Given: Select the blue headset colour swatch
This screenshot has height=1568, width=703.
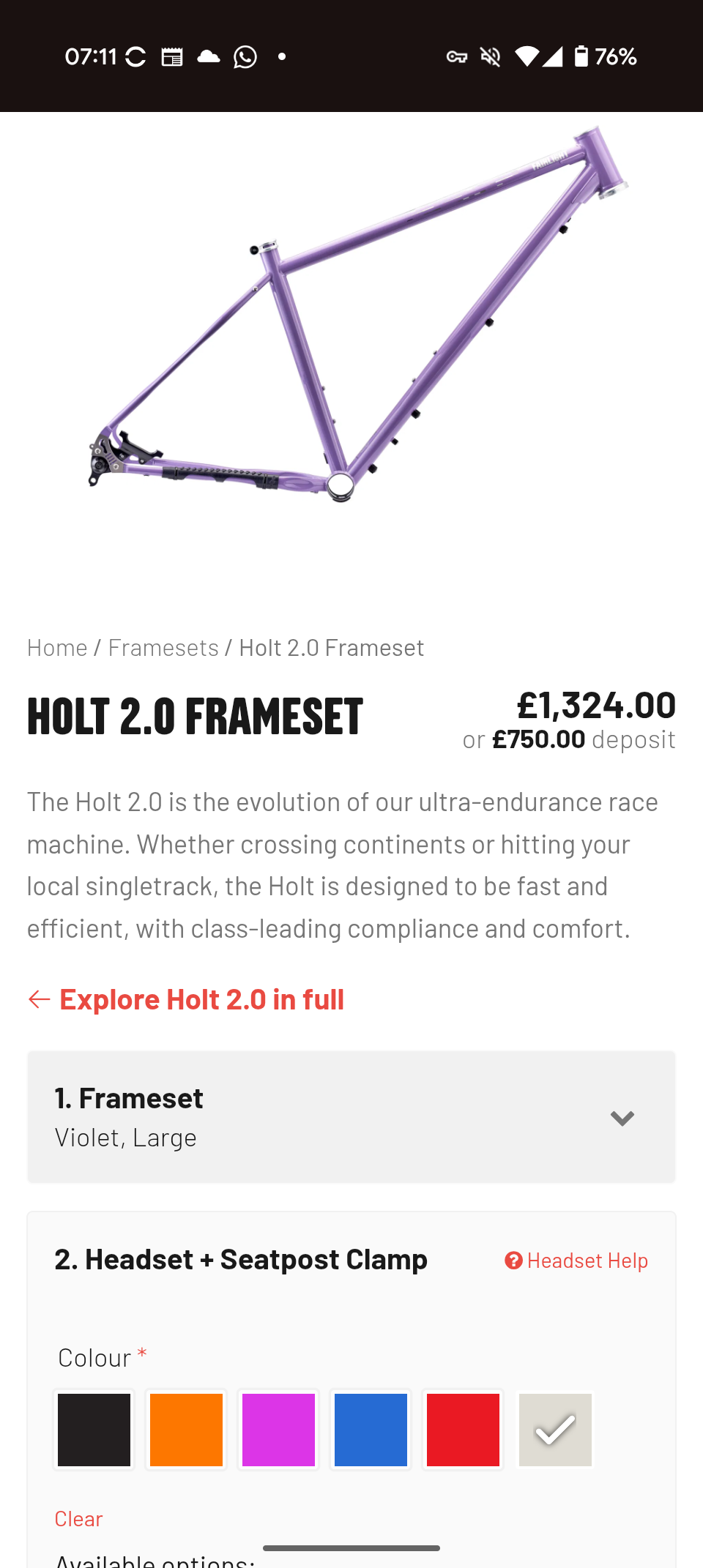Looking at the screenshot, I should tap(371, 1430).
